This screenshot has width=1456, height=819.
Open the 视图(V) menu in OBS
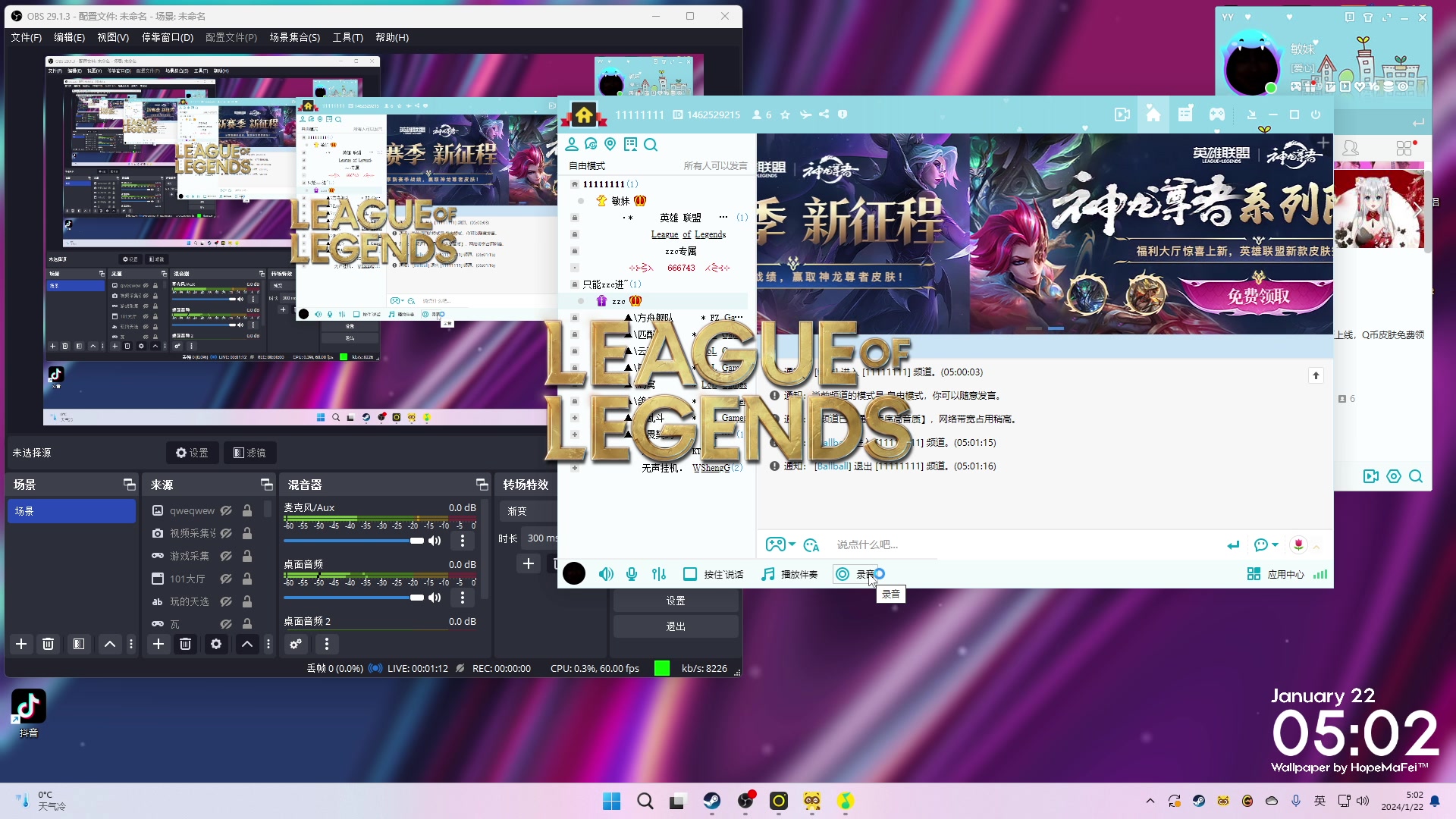point(112,37)
